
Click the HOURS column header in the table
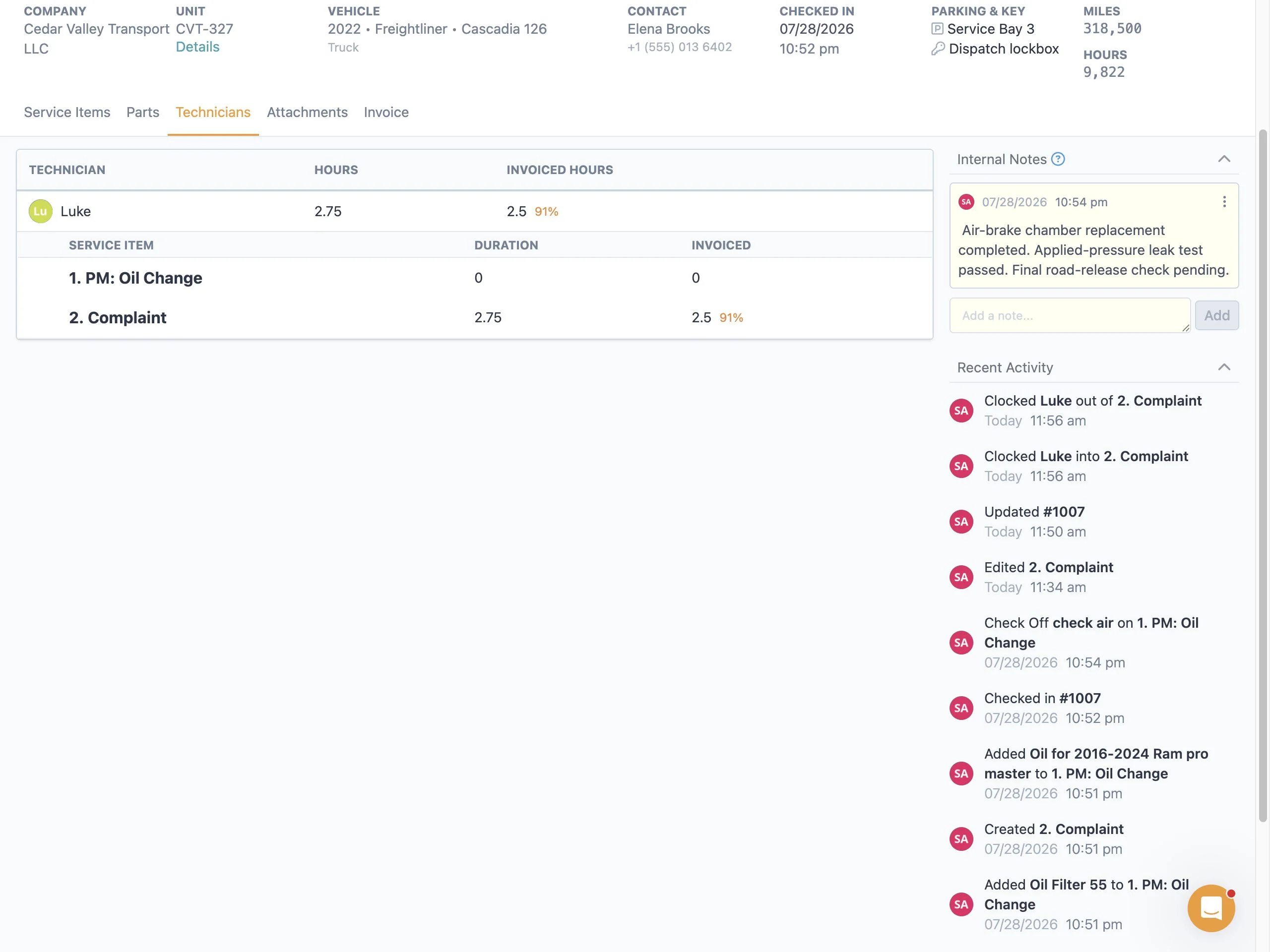pyautogui.click(x=336, y=170)
